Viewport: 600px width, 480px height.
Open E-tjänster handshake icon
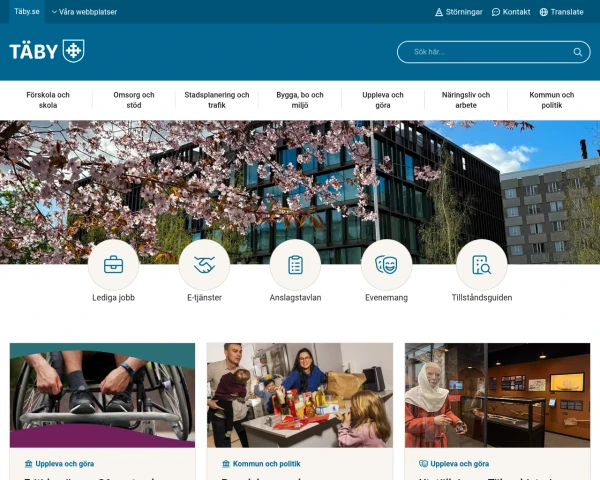(x=204, y=264)
